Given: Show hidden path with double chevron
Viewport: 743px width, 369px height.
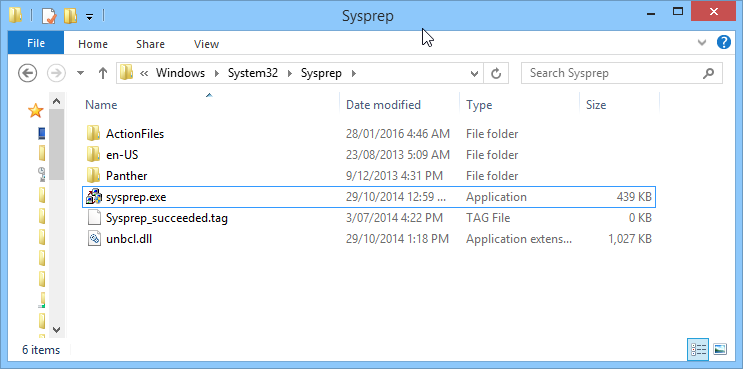Looking at the screenshot, I should pyautogui.click(x=144, y=73).
